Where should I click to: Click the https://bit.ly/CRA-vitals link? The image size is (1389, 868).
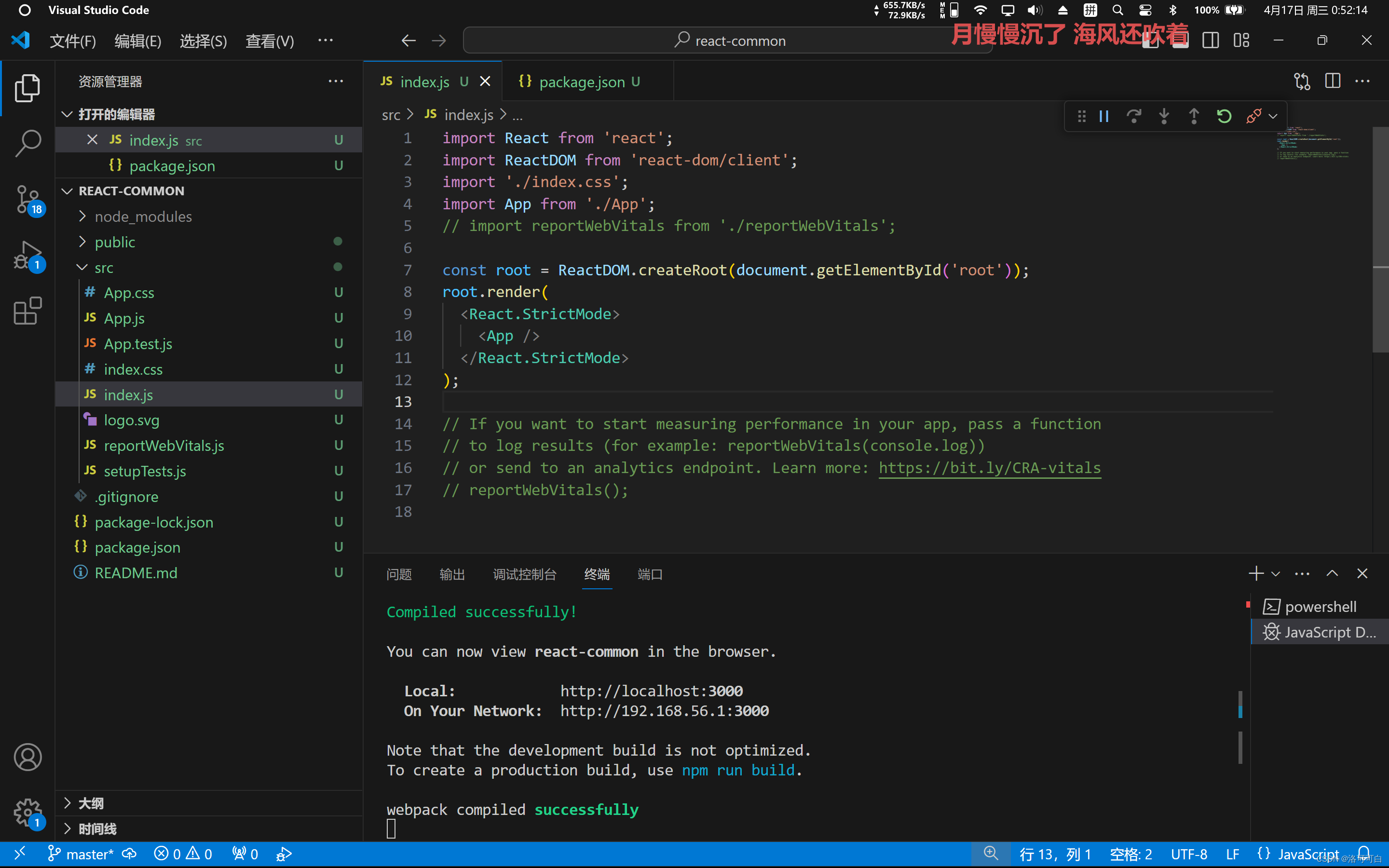(990, 467)
